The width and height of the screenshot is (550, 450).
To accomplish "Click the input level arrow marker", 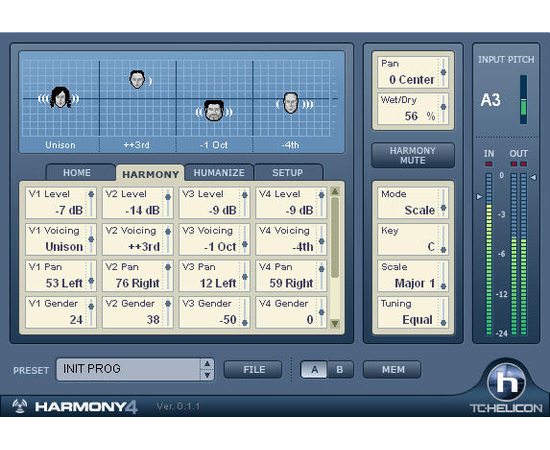I will click(479, 196).
